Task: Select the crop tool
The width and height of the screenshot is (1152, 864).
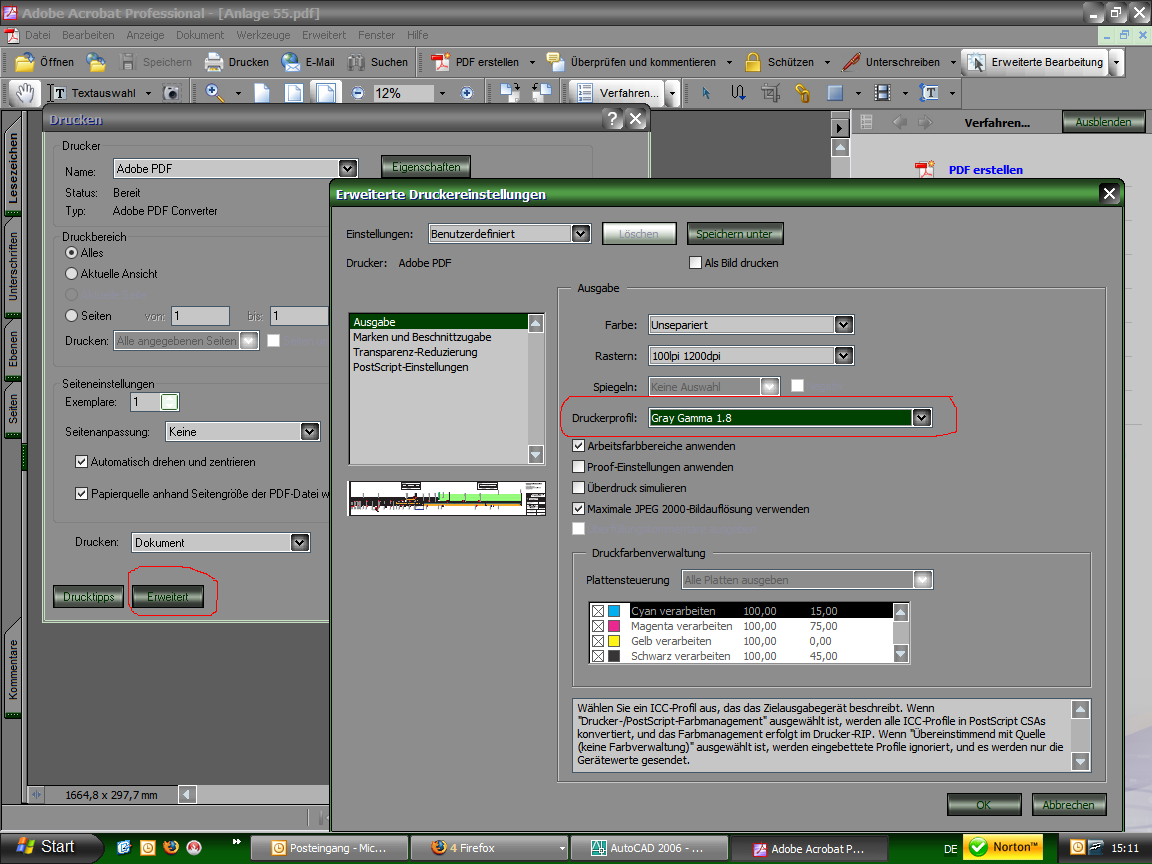Action: pos(771,93)
